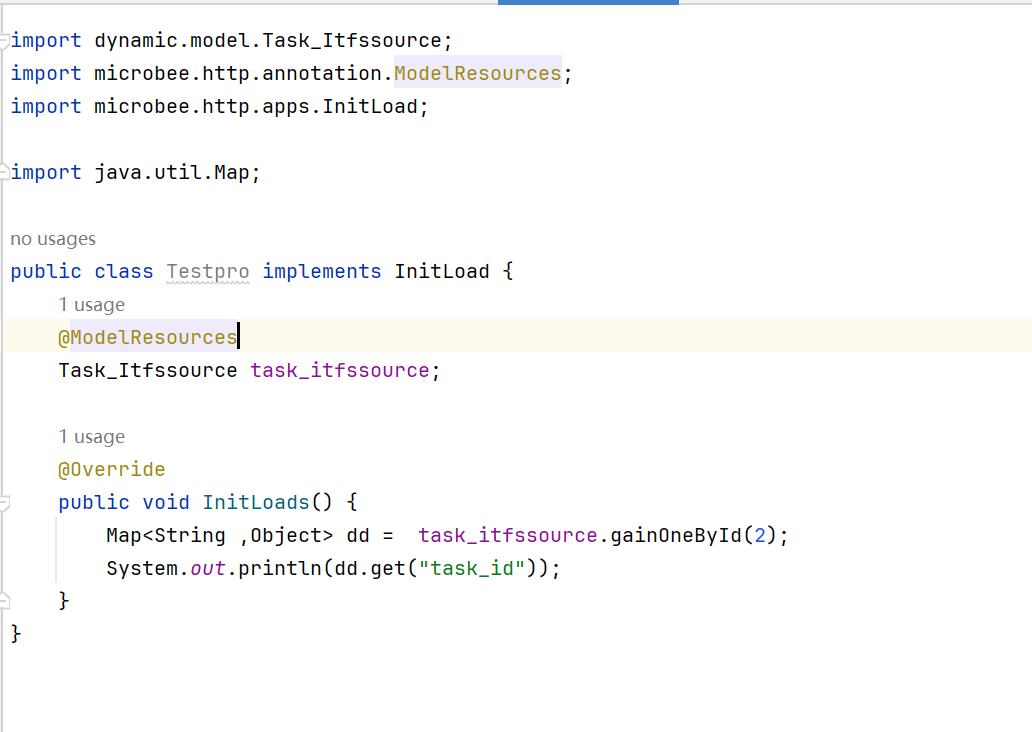The image size is (1032, 732).
Task: Click fold end marker at InitLoads closing brace
Action: click(x=5, y=601)
